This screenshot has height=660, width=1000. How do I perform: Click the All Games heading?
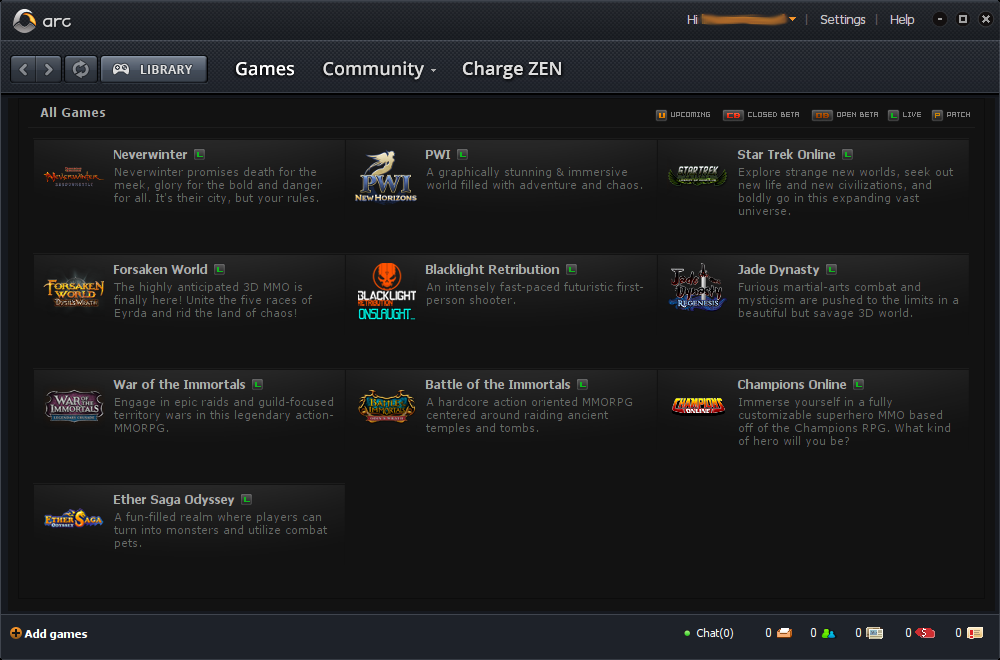point(73,112)
